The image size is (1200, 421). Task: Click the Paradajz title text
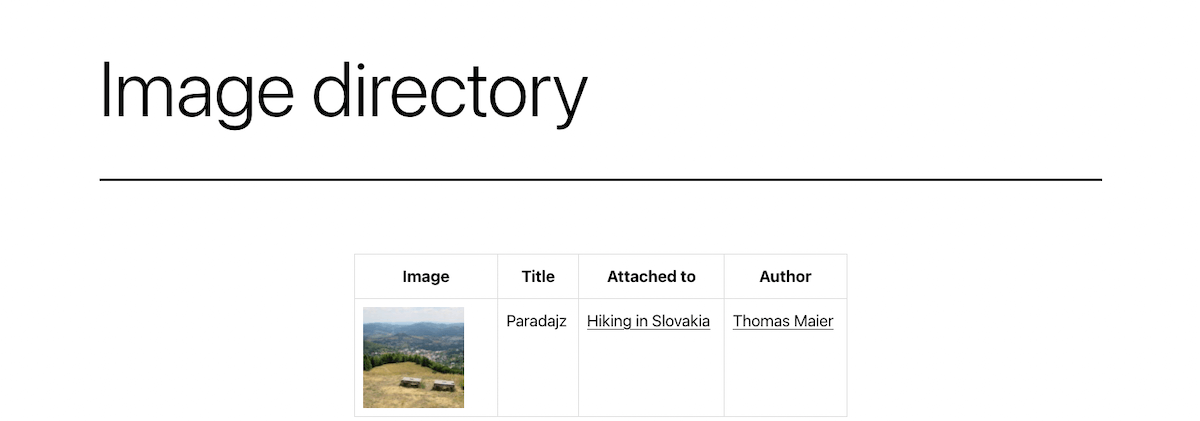tap(536, 321)
